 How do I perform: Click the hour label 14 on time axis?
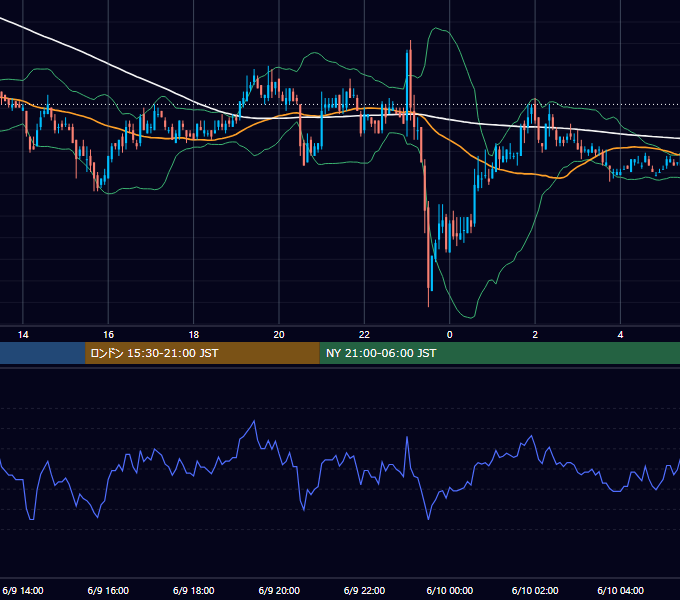(x=23, y=335)
